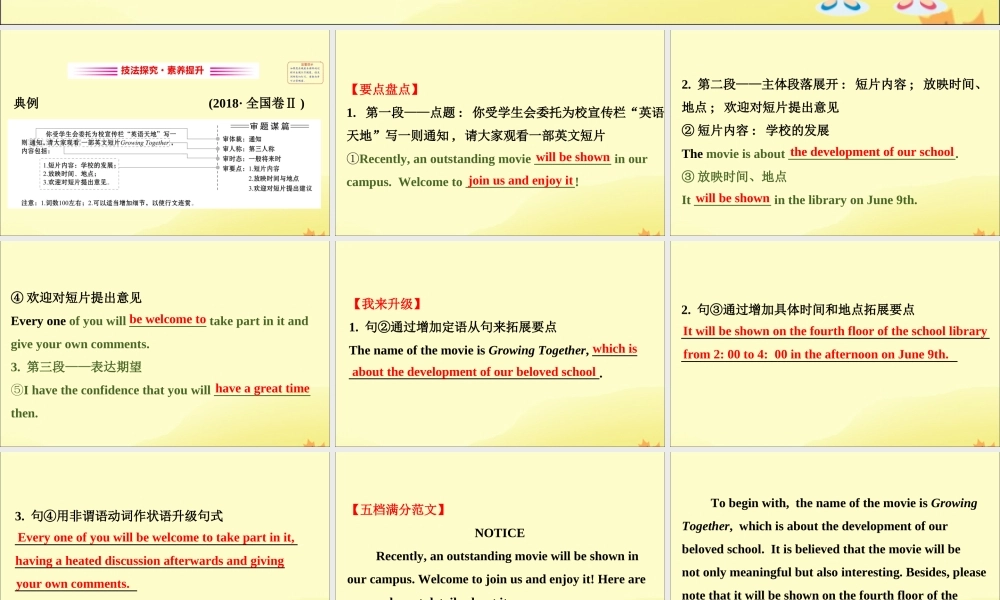Select the line 'having a heated discussion afterwards and giving'
The image size is (1000, 600).
click(x=150, y=561)
